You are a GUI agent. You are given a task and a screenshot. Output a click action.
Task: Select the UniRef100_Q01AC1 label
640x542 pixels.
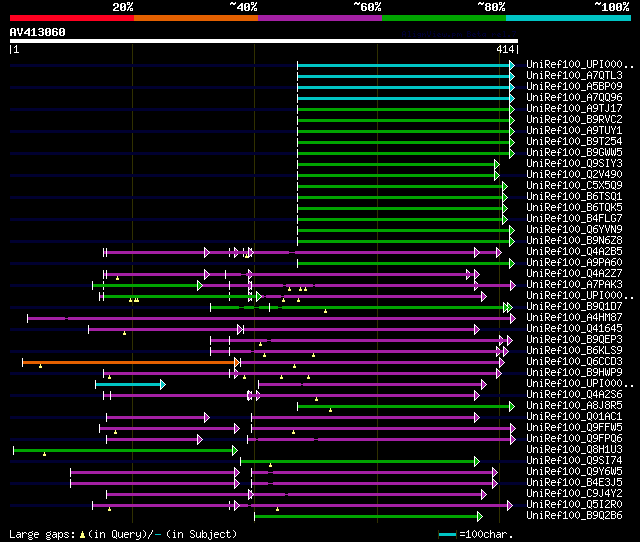(574, 417)
